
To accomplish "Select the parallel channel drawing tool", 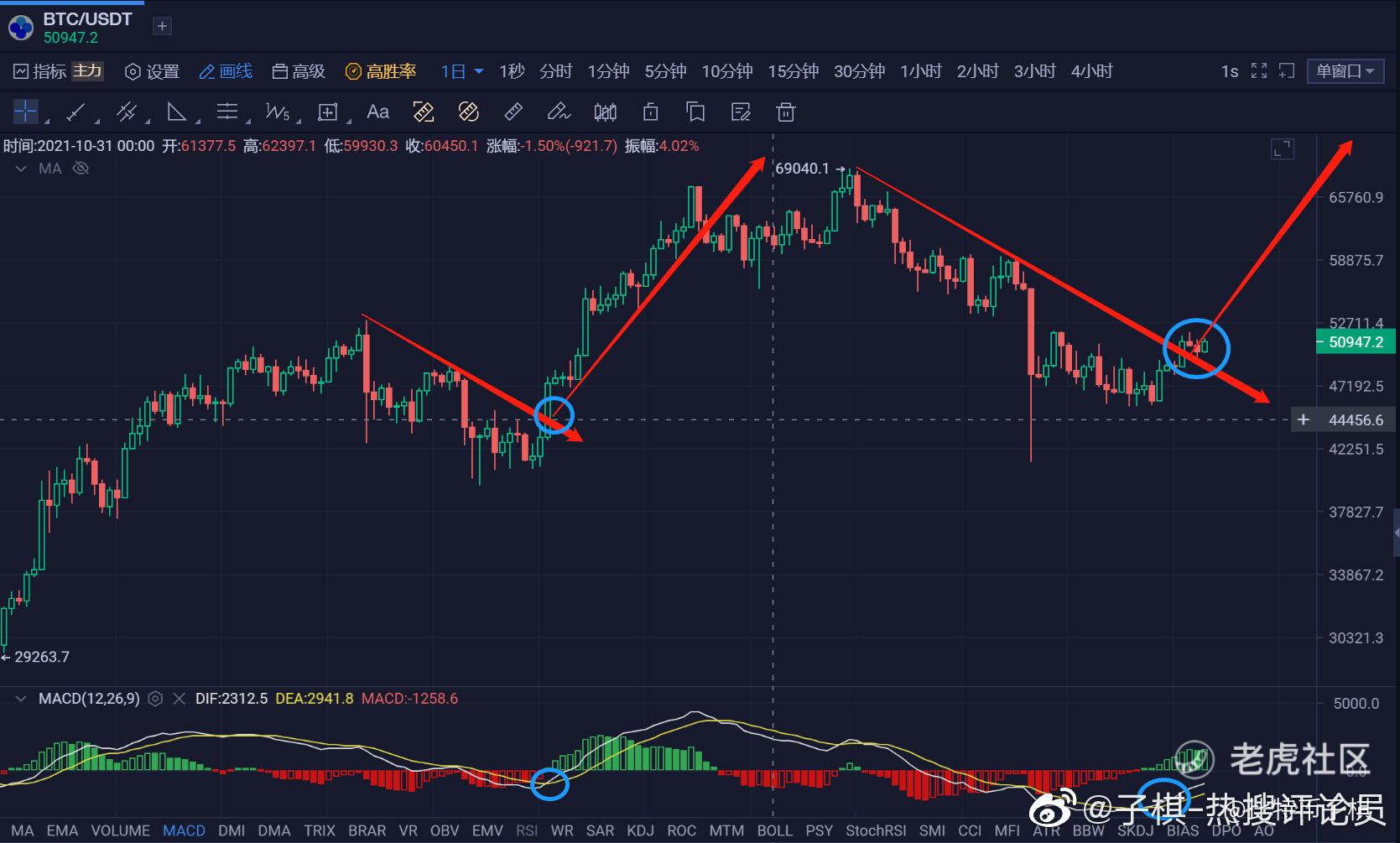I will [x=127, y=112].
